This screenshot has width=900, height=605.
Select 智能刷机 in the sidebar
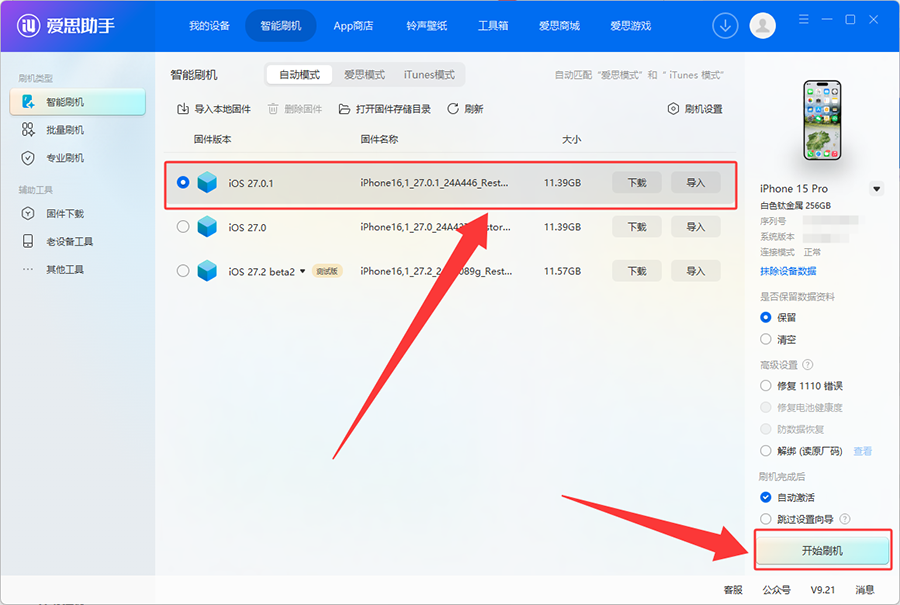pyautogui.click(x=77, y=102)
